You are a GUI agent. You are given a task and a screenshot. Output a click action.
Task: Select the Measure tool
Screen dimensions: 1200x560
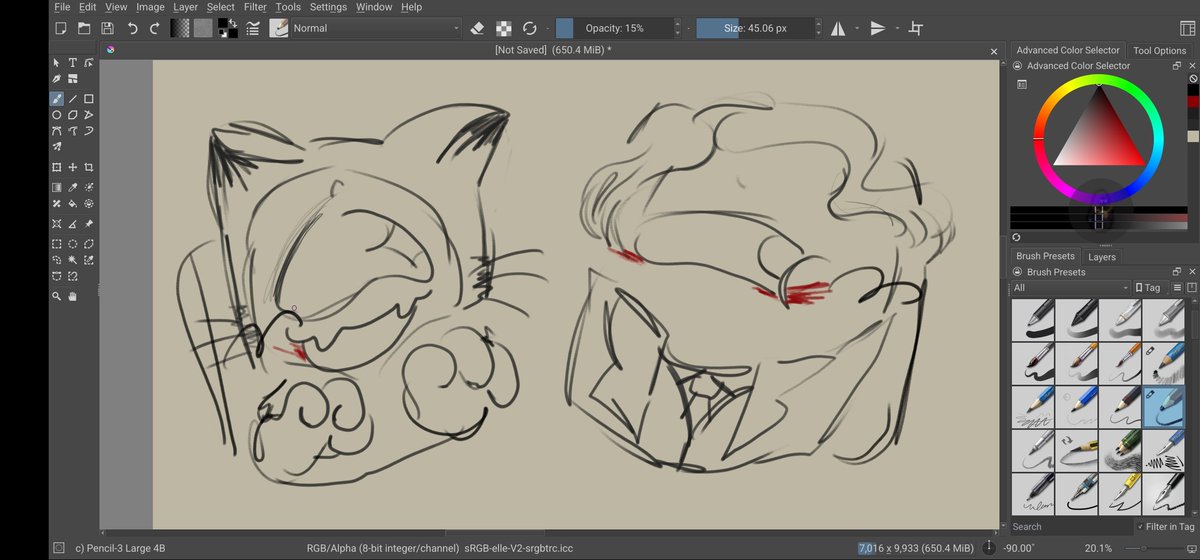(x=73, y=224)
